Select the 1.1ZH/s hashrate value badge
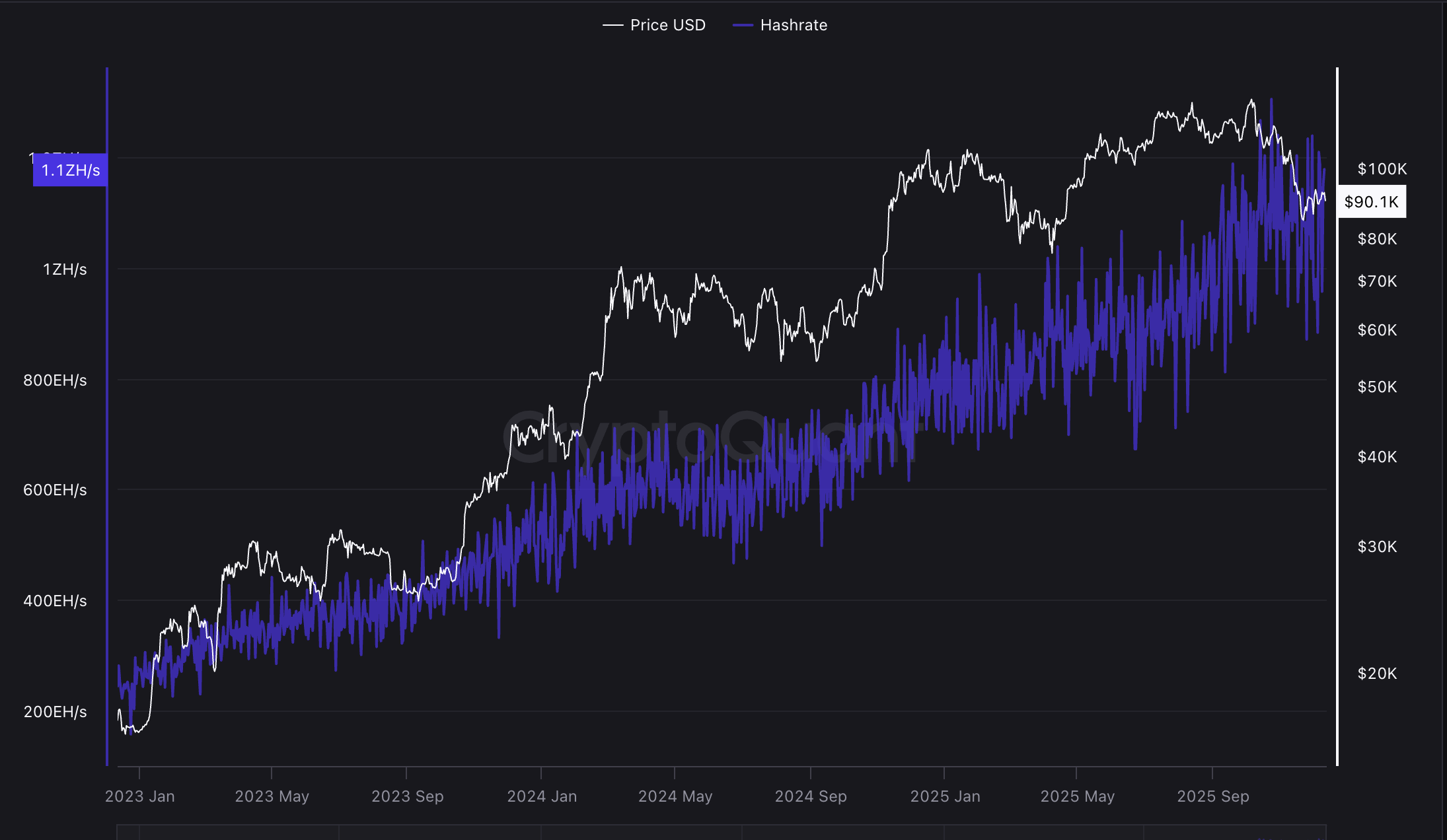Viewport: 1447px width, 840px height. (x=69, y=170)
